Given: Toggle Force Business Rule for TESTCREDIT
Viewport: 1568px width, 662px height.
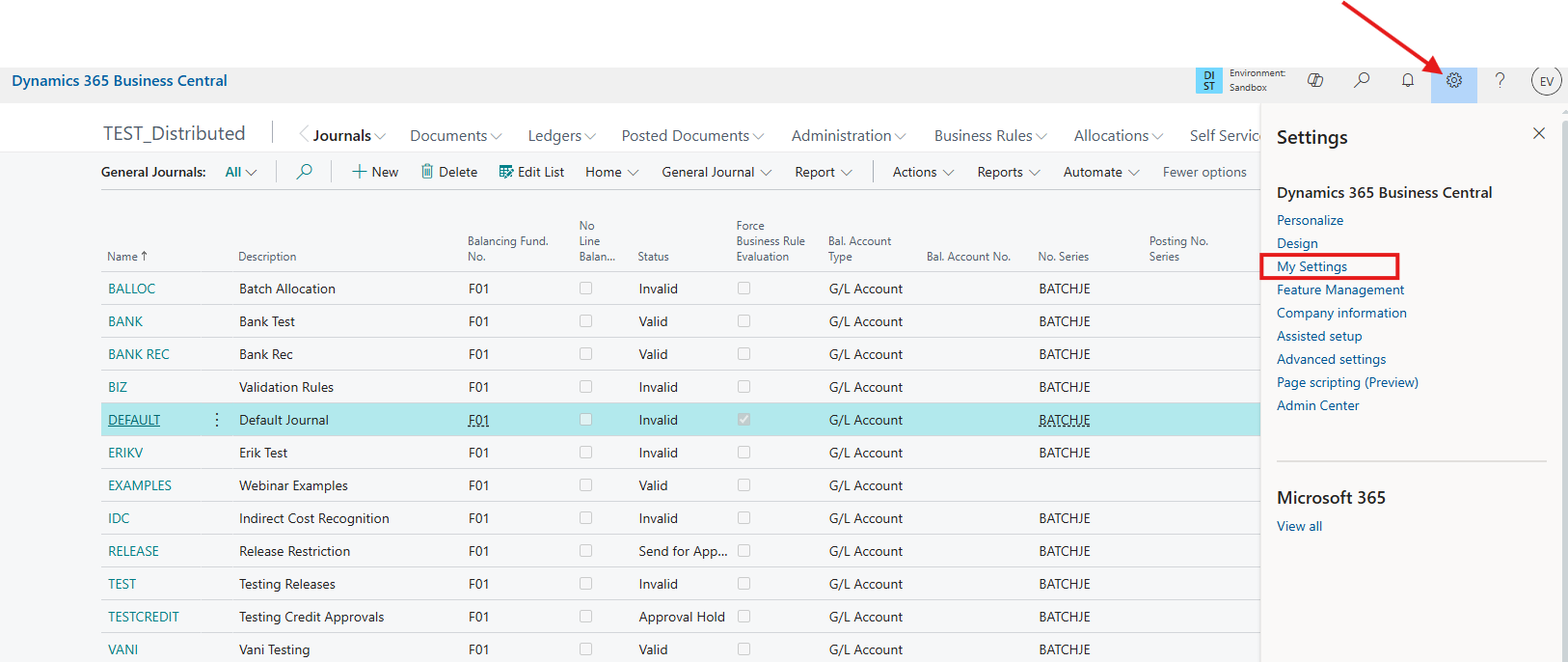Looking at the screenshot, I should [743, 617].
